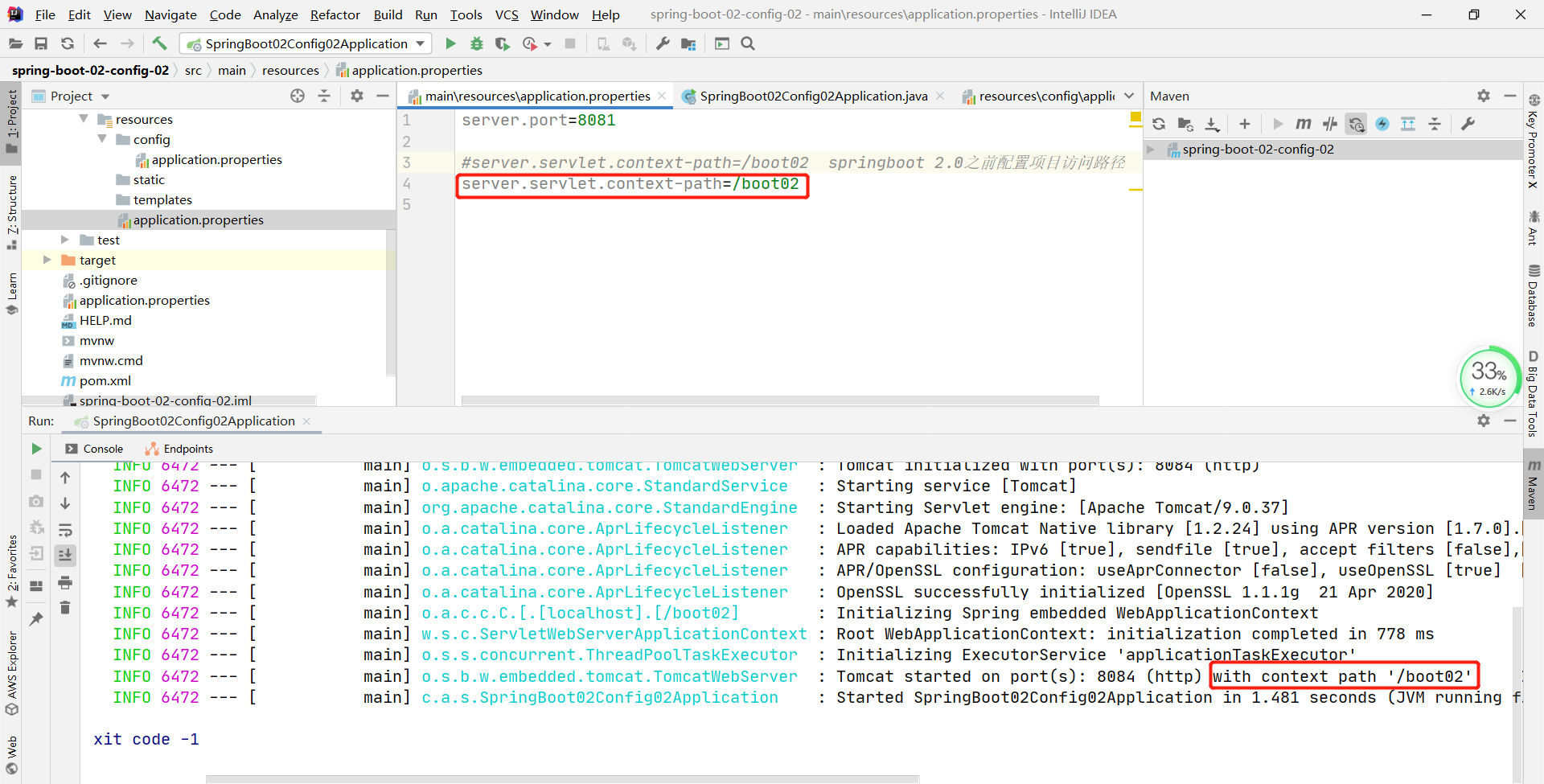
Task: Click the network speed 33% indicator
Action: (1489, 376)
